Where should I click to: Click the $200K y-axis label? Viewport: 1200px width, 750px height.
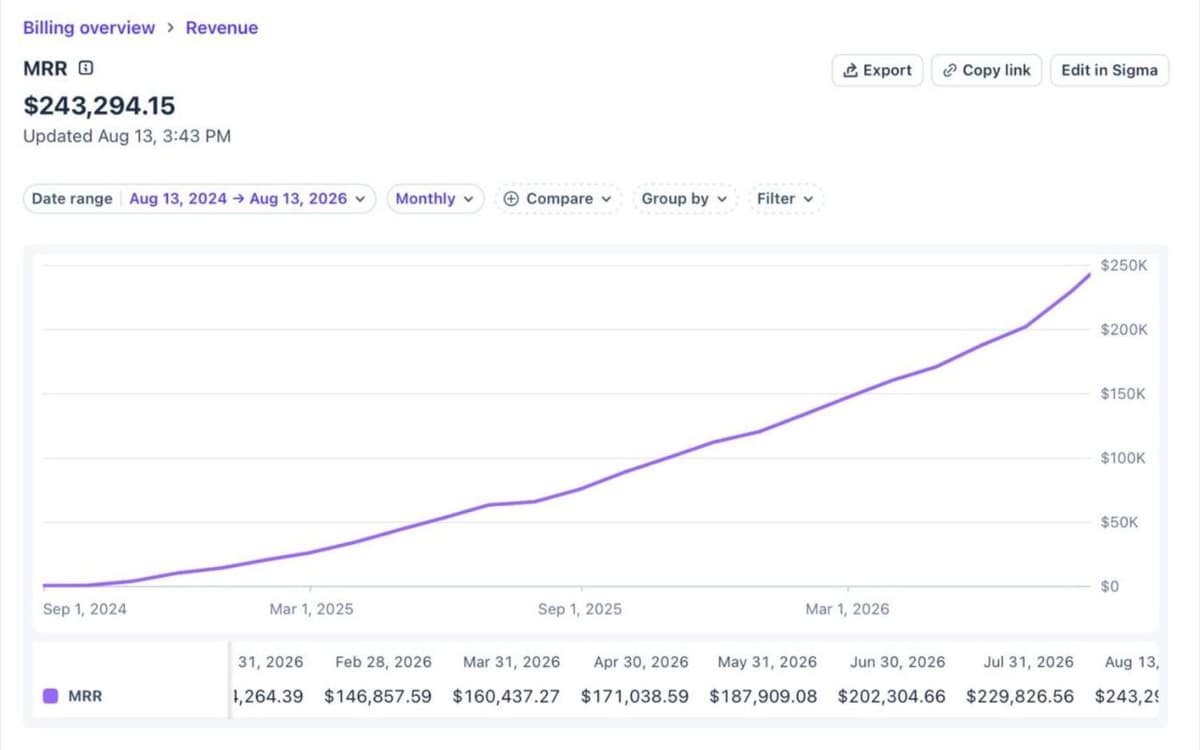(x=1123, y=330)
